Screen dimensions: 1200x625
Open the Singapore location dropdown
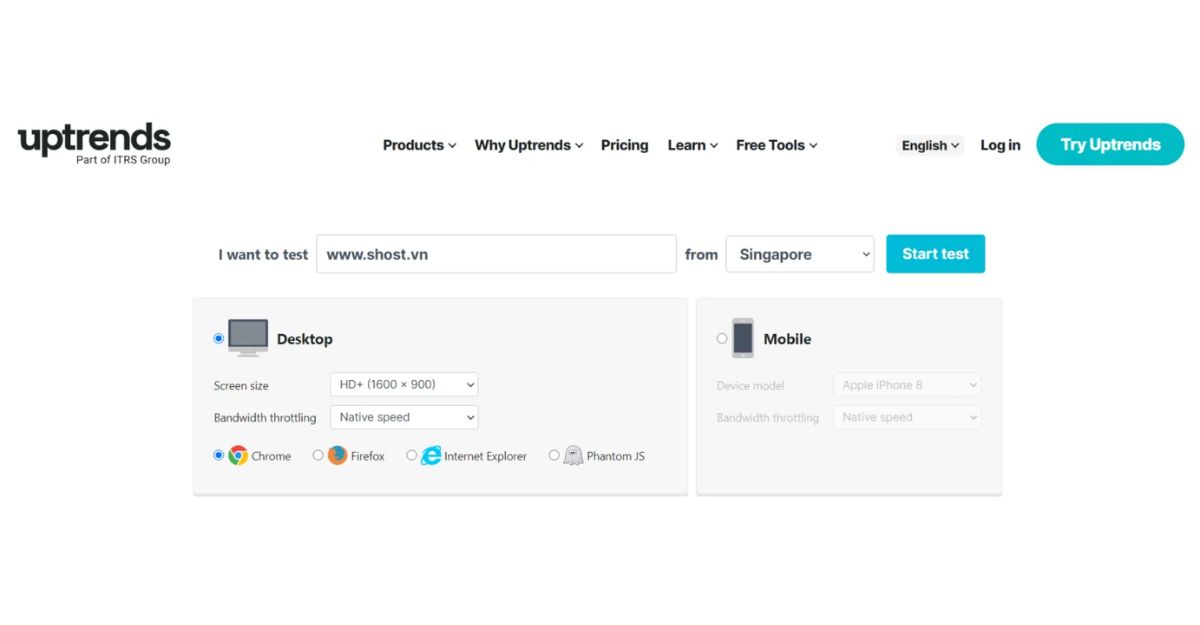[x=799, y=254]
